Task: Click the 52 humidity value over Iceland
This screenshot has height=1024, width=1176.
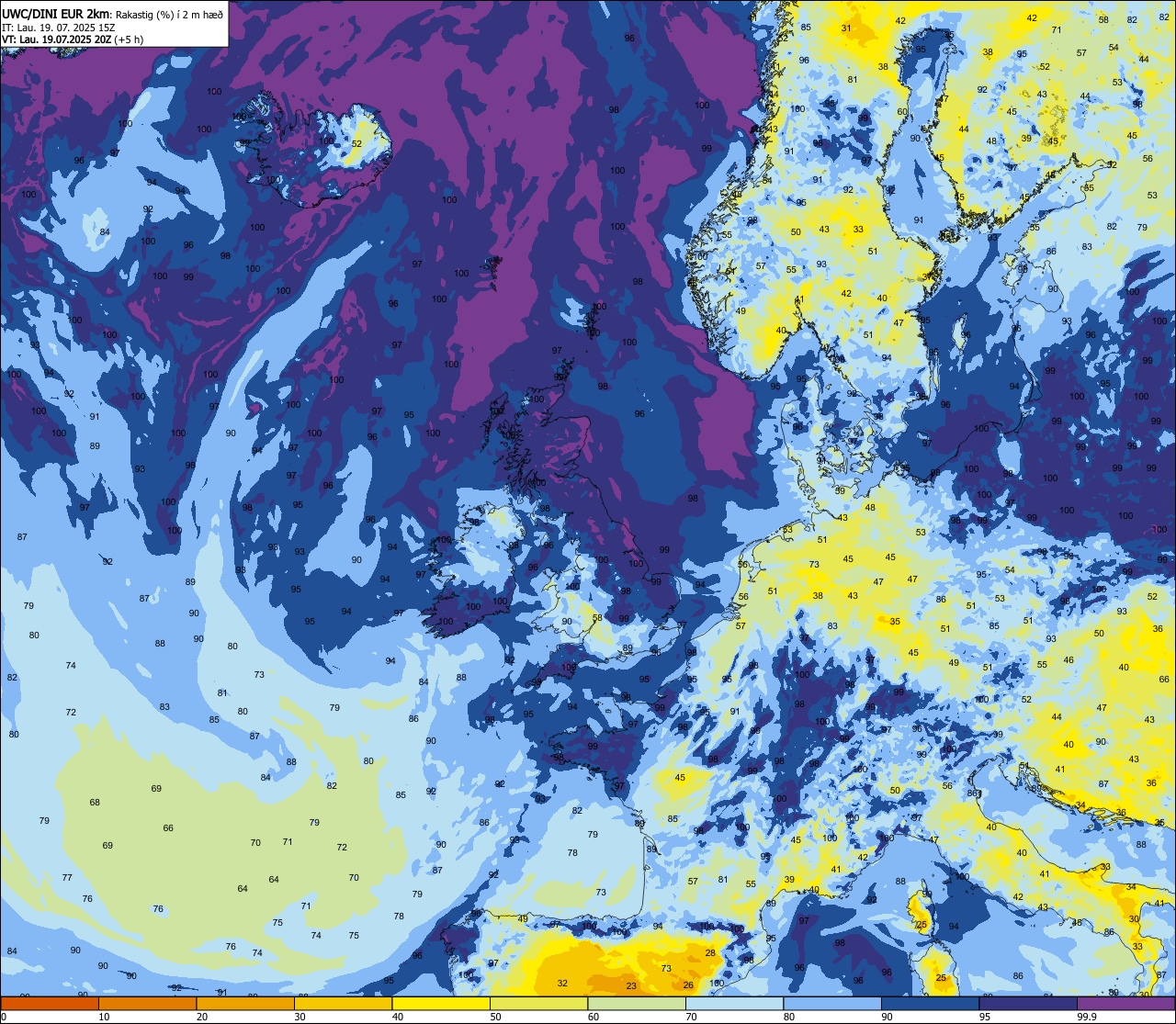Action: click(x=356, y=143)
